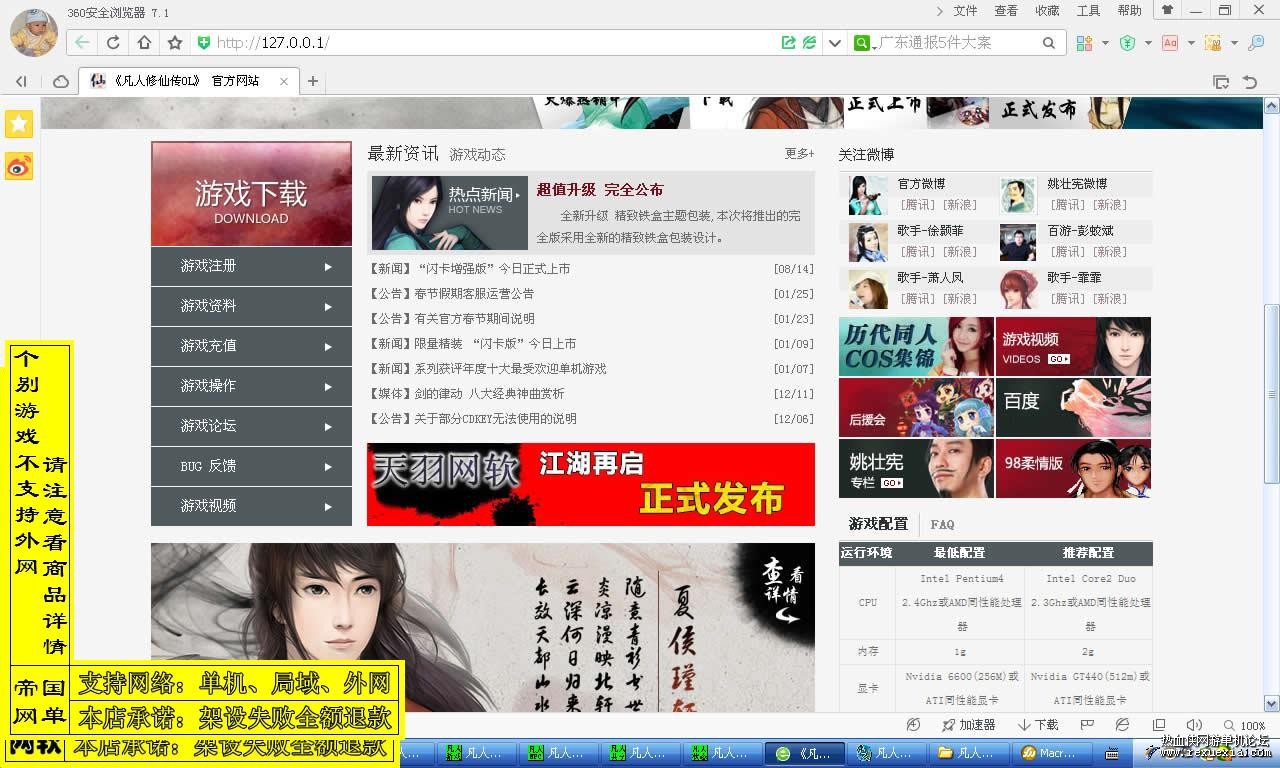Click the search magnifier icon
Image resolution: width=1280 pixels, height=768 pixels.
click(x=1048, y=43)
